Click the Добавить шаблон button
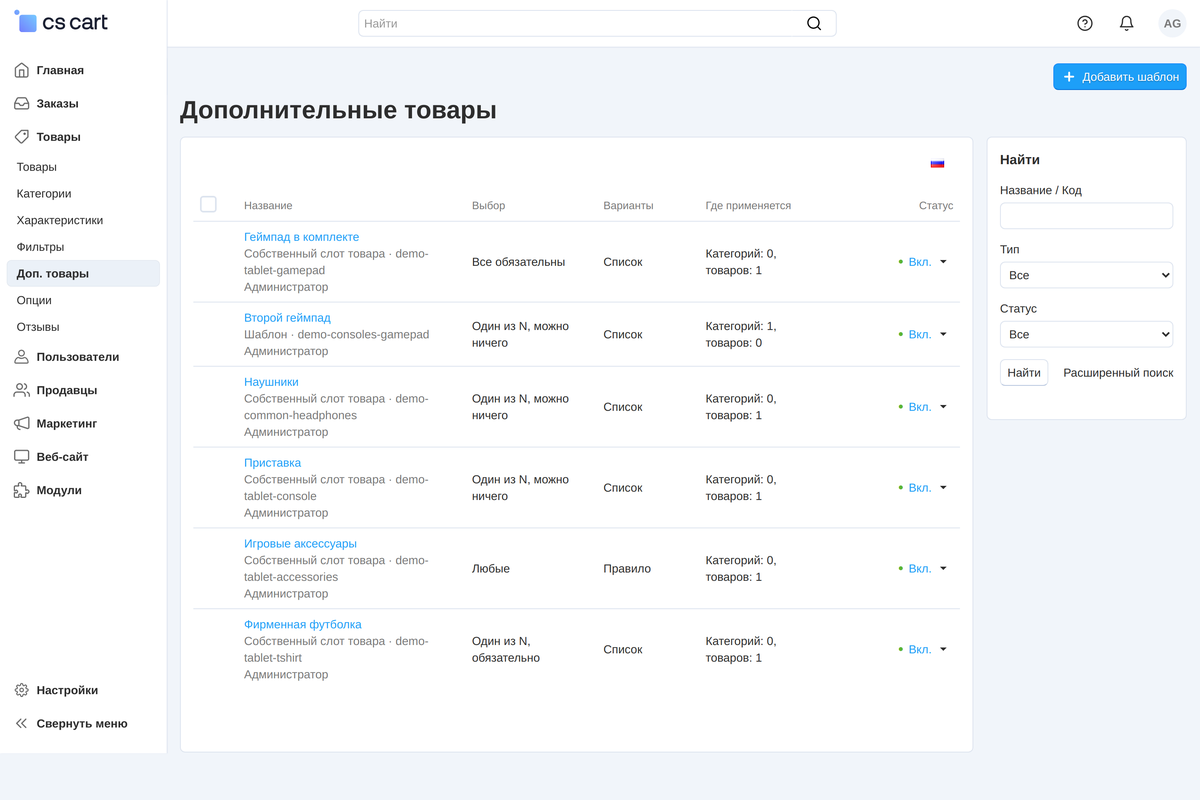 (x=1119, y=77)
